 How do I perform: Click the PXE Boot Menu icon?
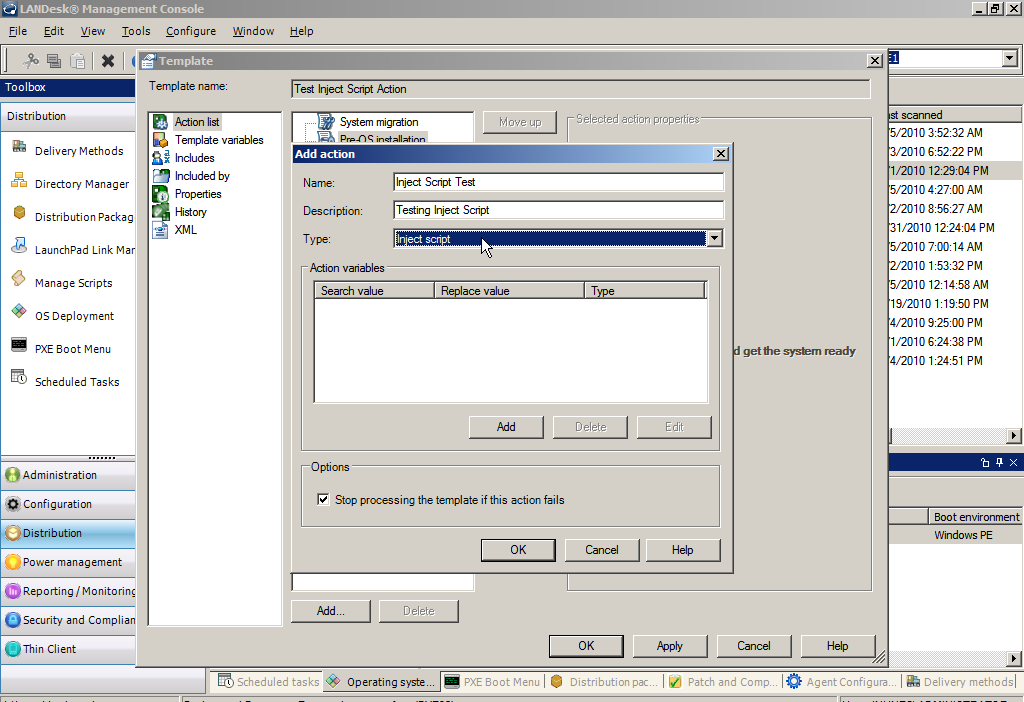click(x=19, y=348)
